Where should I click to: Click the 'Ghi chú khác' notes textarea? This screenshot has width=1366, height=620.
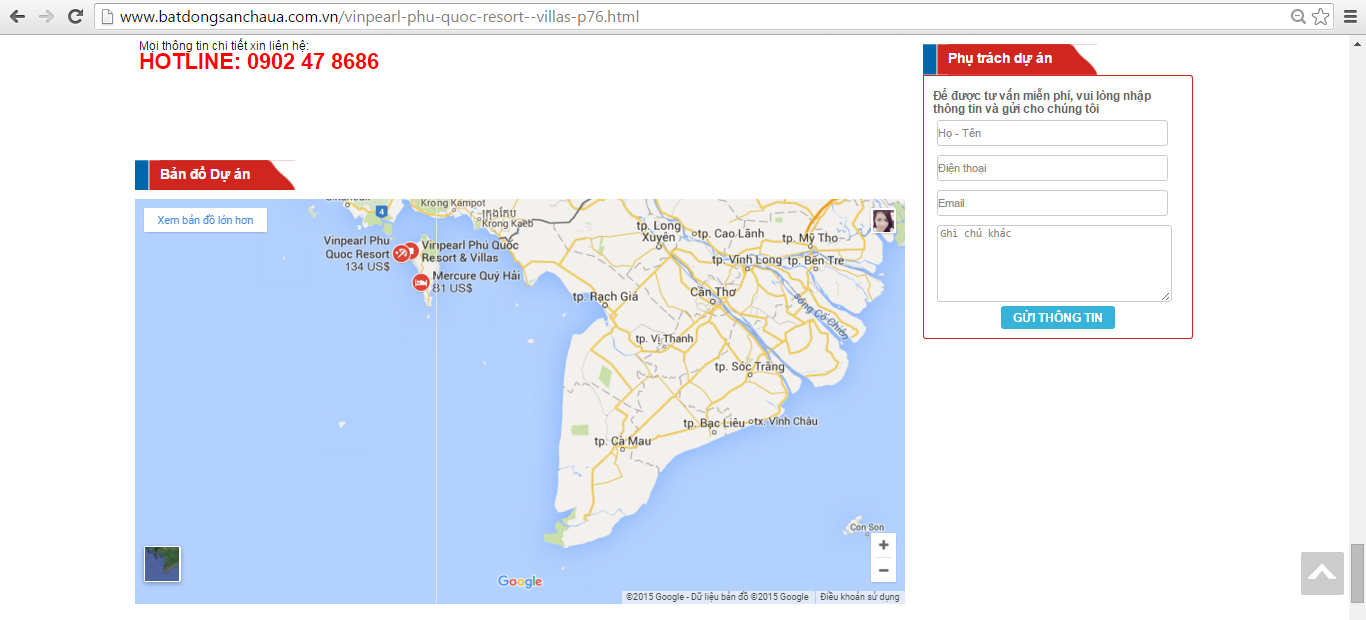click(x=1054, y=263)
